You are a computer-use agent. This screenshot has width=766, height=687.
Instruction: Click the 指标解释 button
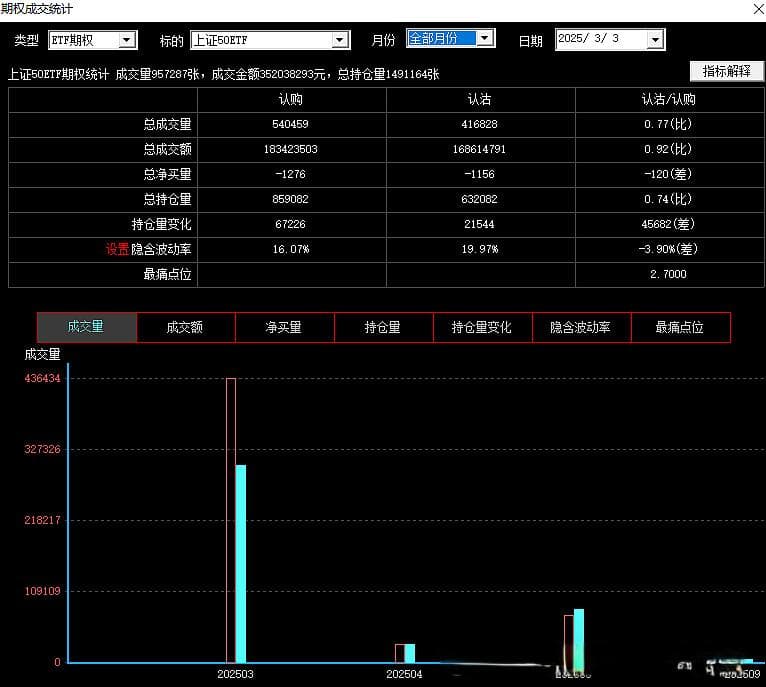(726, 71)
